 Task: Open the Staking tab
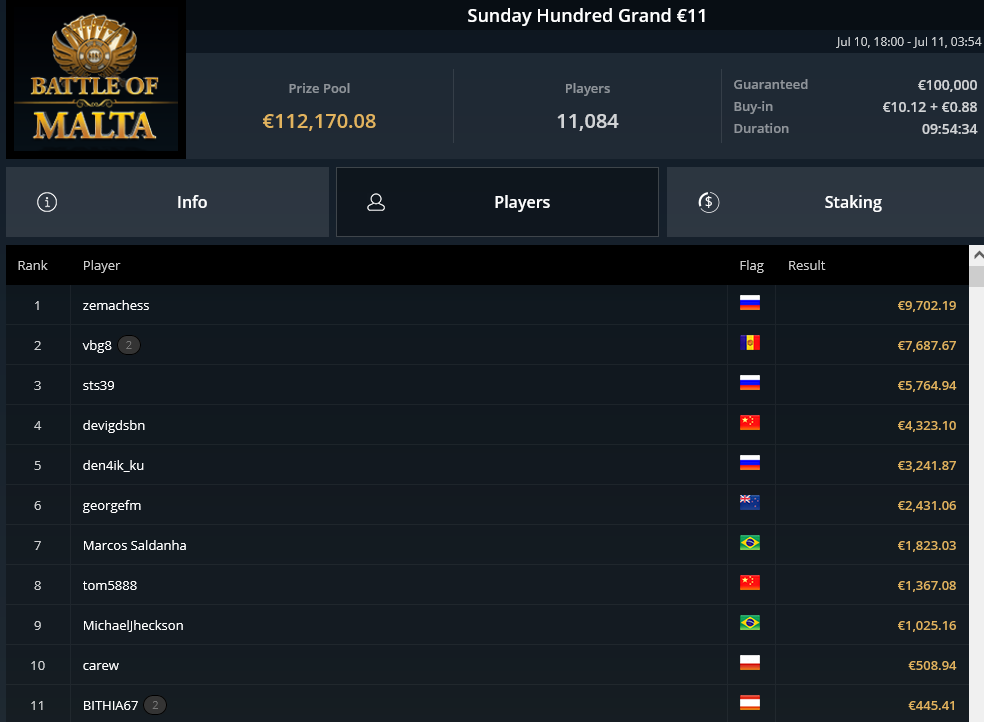pyautogui.click(x=825, y=202)
